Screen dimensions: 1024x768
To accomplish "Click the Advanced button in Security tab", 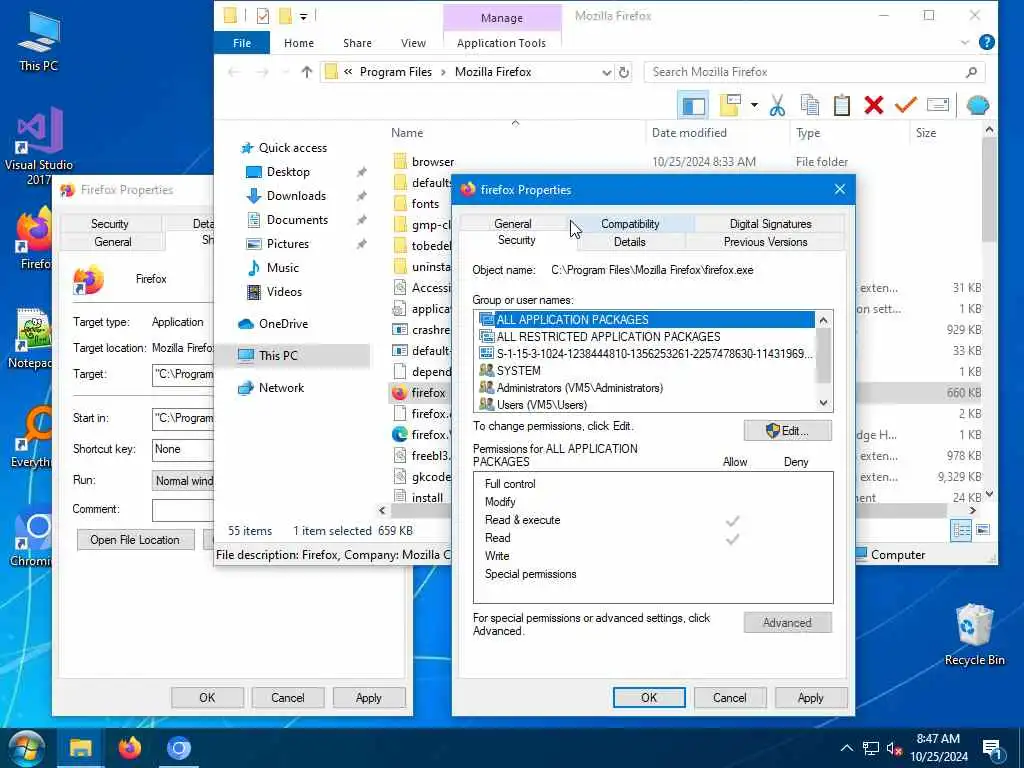I will pos(788,622).
